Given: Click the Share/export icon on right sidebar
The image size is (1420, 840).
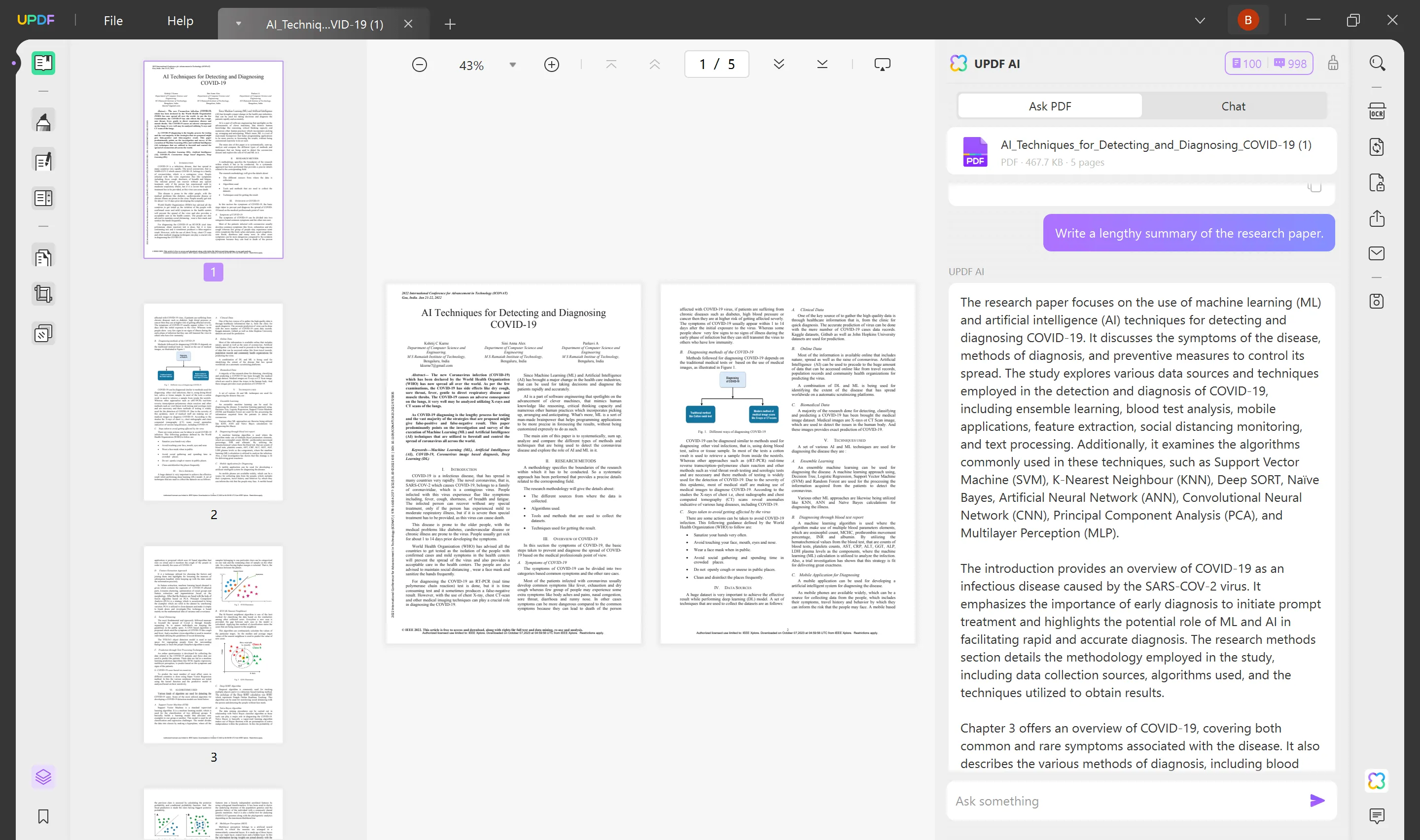Looking at the screenshot, I should coord(1377,218).
